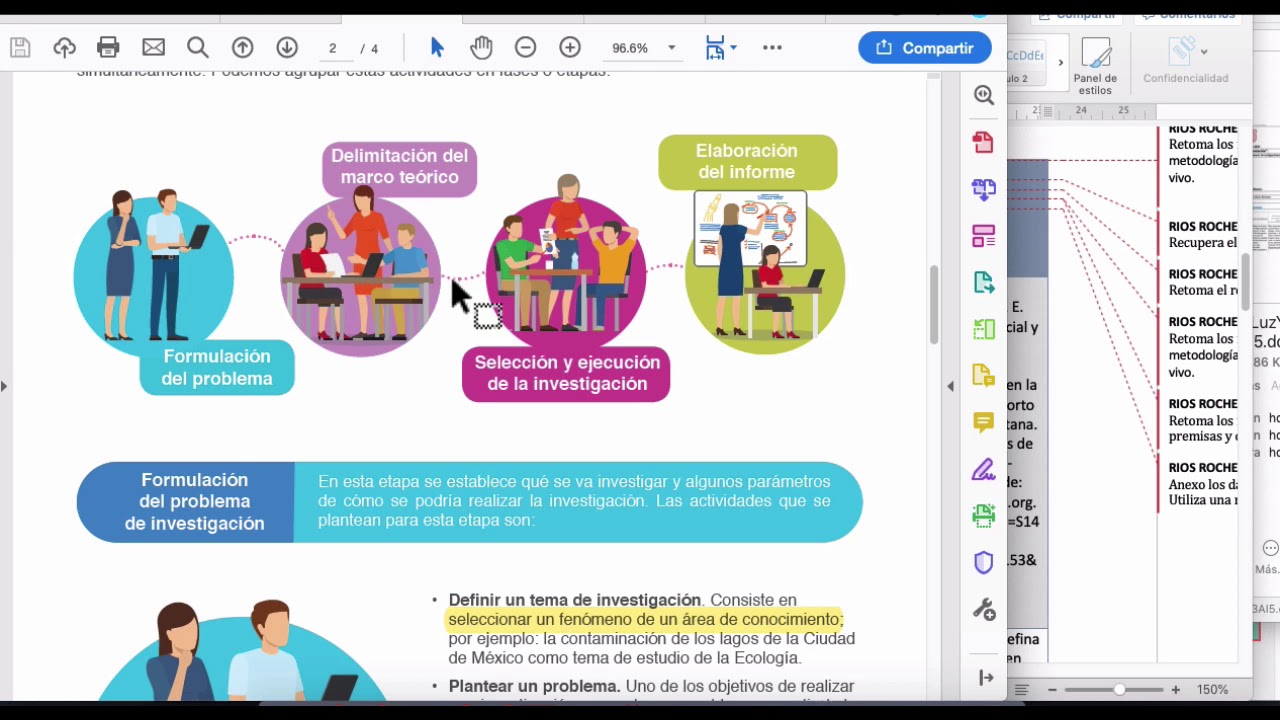Collapse the right tools pane arrow
1280x720 pixels.
(x=986, y=678)
